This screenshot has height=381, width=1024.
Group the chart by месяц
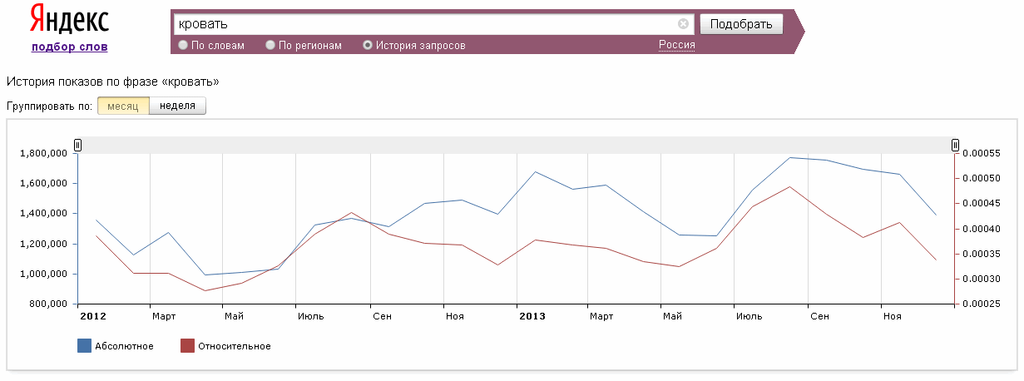tap(123, 106)
